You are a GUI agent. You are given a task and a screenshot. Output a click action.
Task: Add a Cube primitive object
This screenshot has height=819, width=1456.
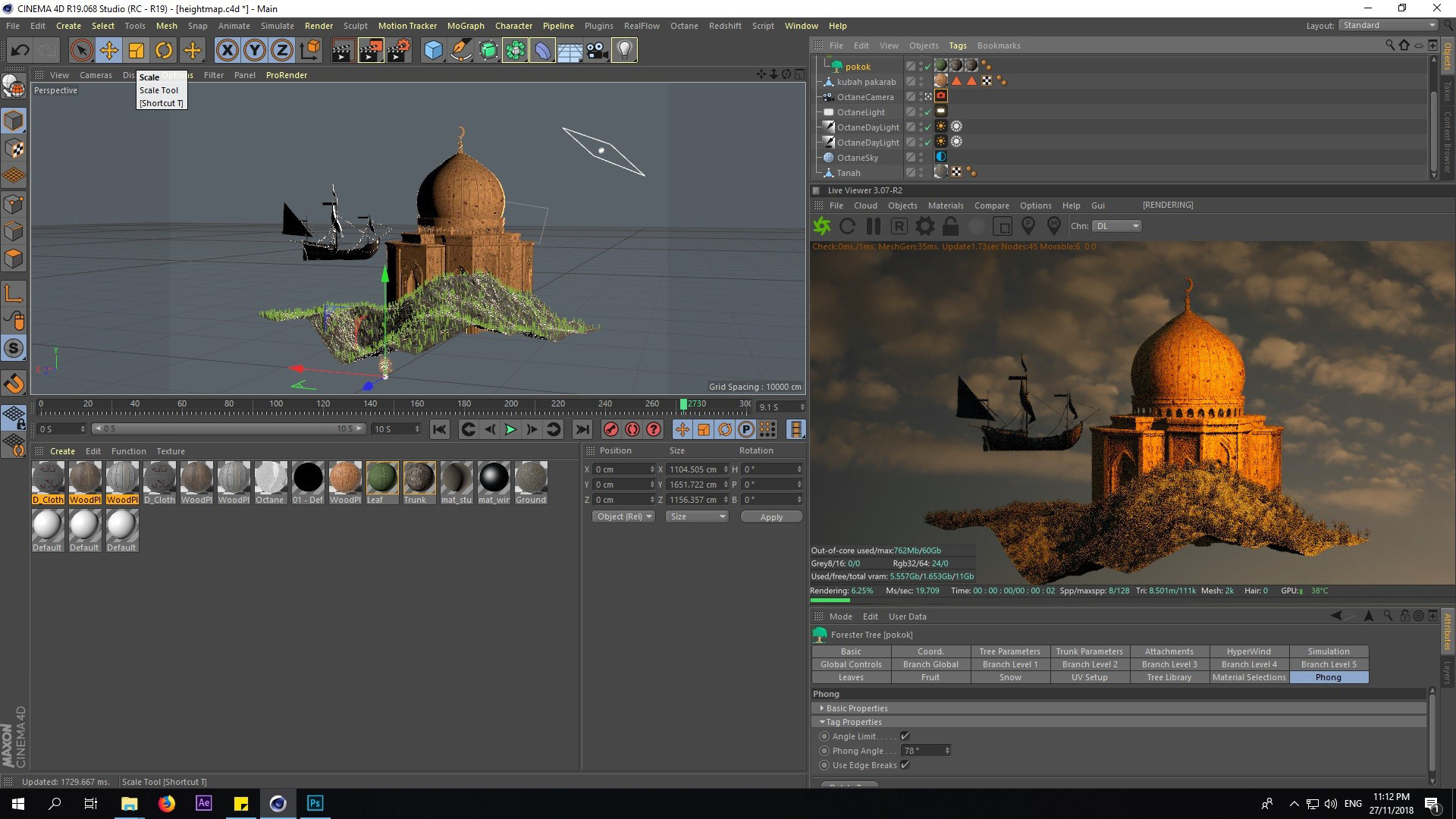pyautogui.click(x=433, y=51)
